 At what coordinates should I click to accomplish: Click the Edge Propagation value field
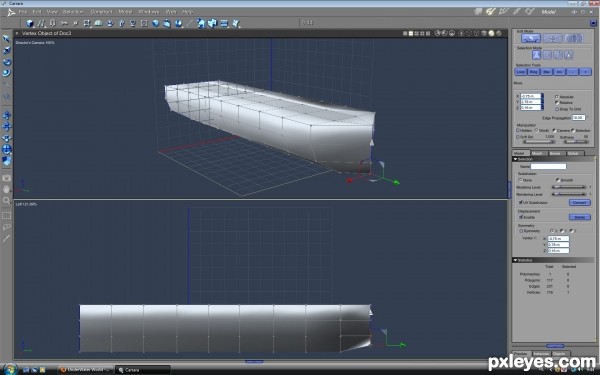coord(579,117)
